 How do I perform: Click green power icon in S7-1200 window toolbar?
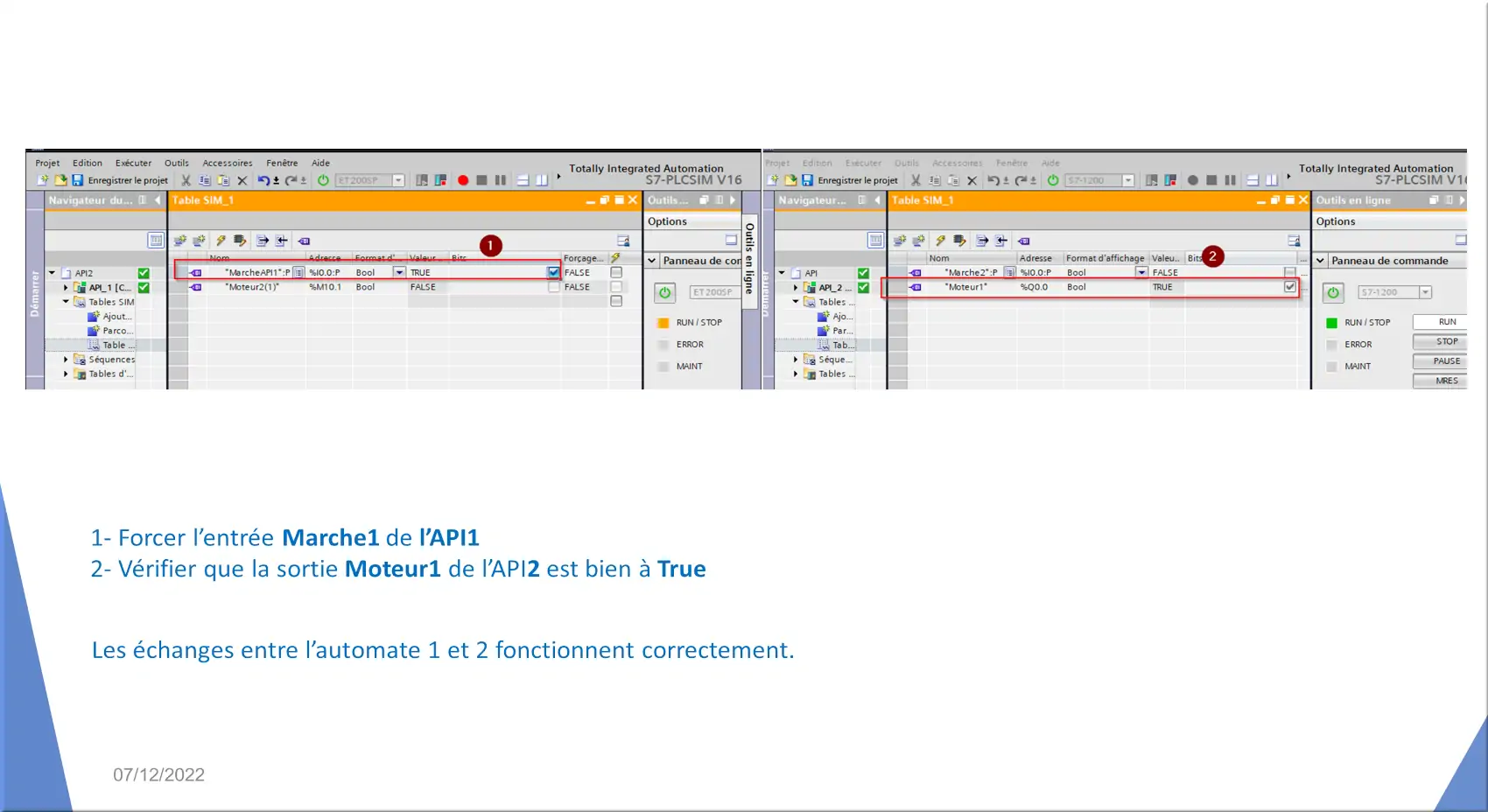point(1053,180)
